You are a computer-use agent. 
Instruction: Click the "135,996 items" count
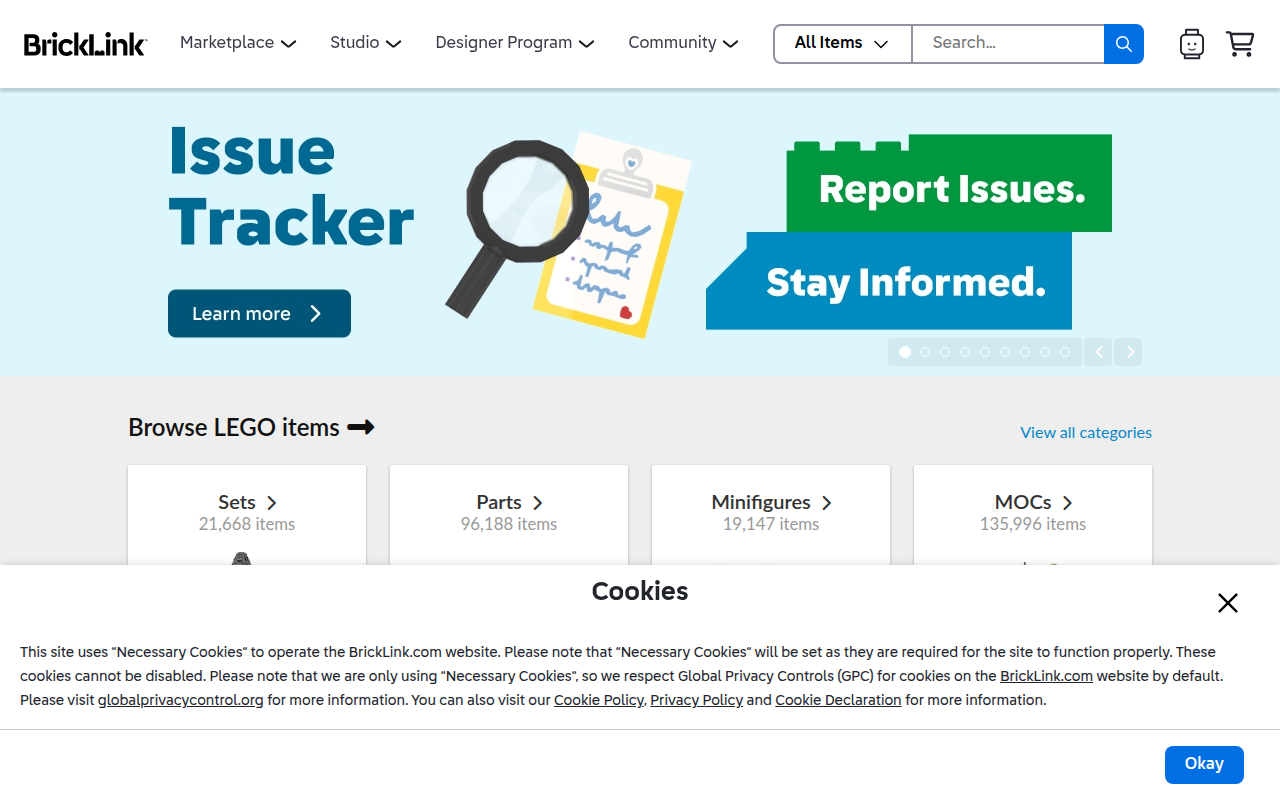coord(1033,524)
